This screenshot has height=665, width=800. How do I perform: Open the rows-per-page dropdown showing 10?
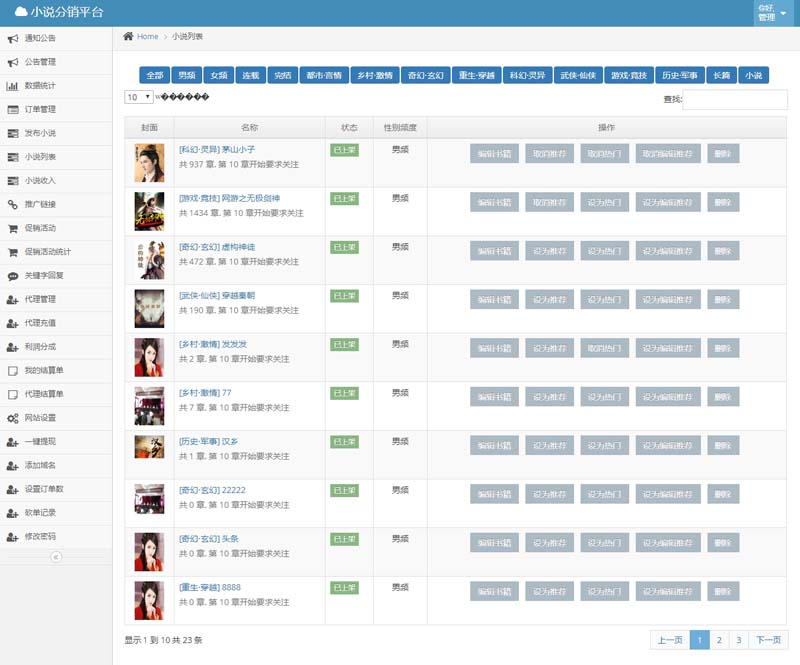pos(138,97)
